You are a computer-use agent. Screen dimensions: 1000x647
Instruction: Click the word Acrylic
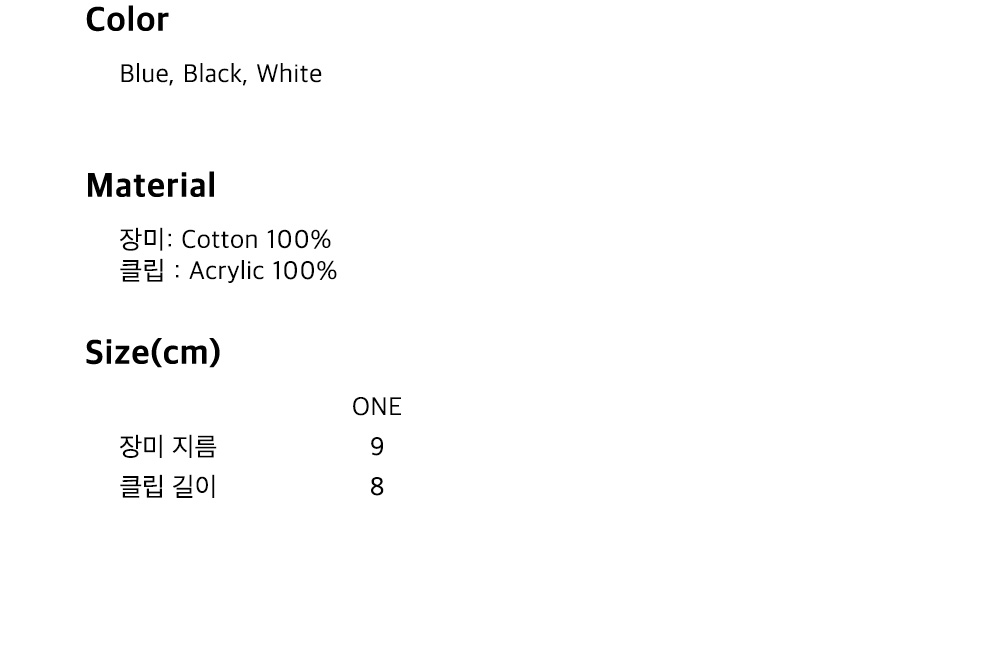click(x=226, y=271)
